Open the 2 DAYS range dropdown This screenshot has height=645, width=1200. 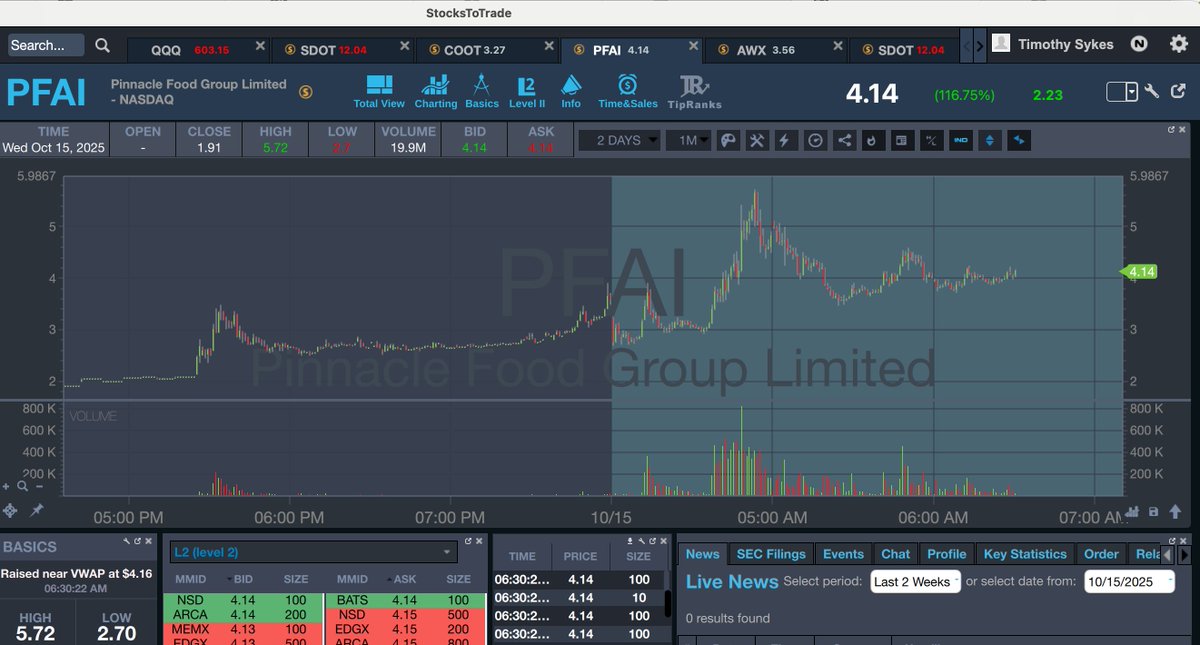620,141
